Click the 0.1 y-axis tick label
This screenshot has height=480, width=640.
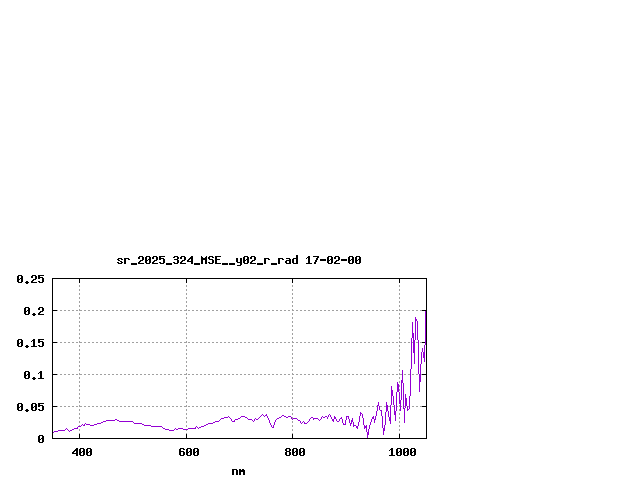(x=34, y=375)
